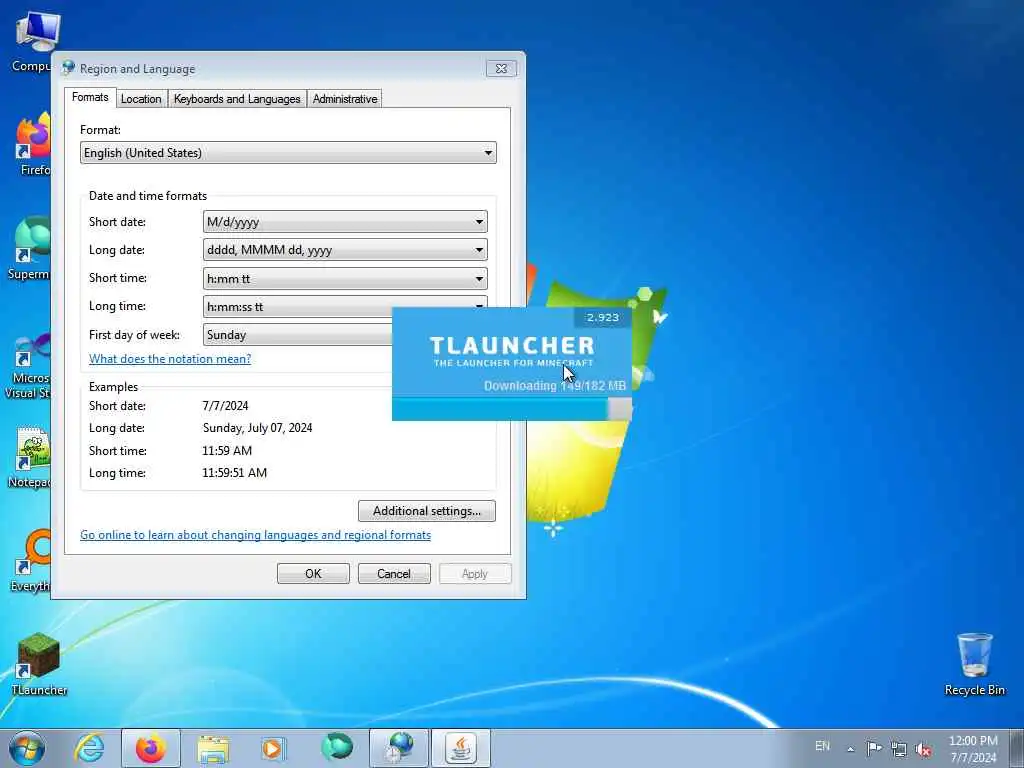Viewport: 1024px width, 768px height.
Task: Open the Supermium desktop shortcut
Action: (x=31, y=248)
